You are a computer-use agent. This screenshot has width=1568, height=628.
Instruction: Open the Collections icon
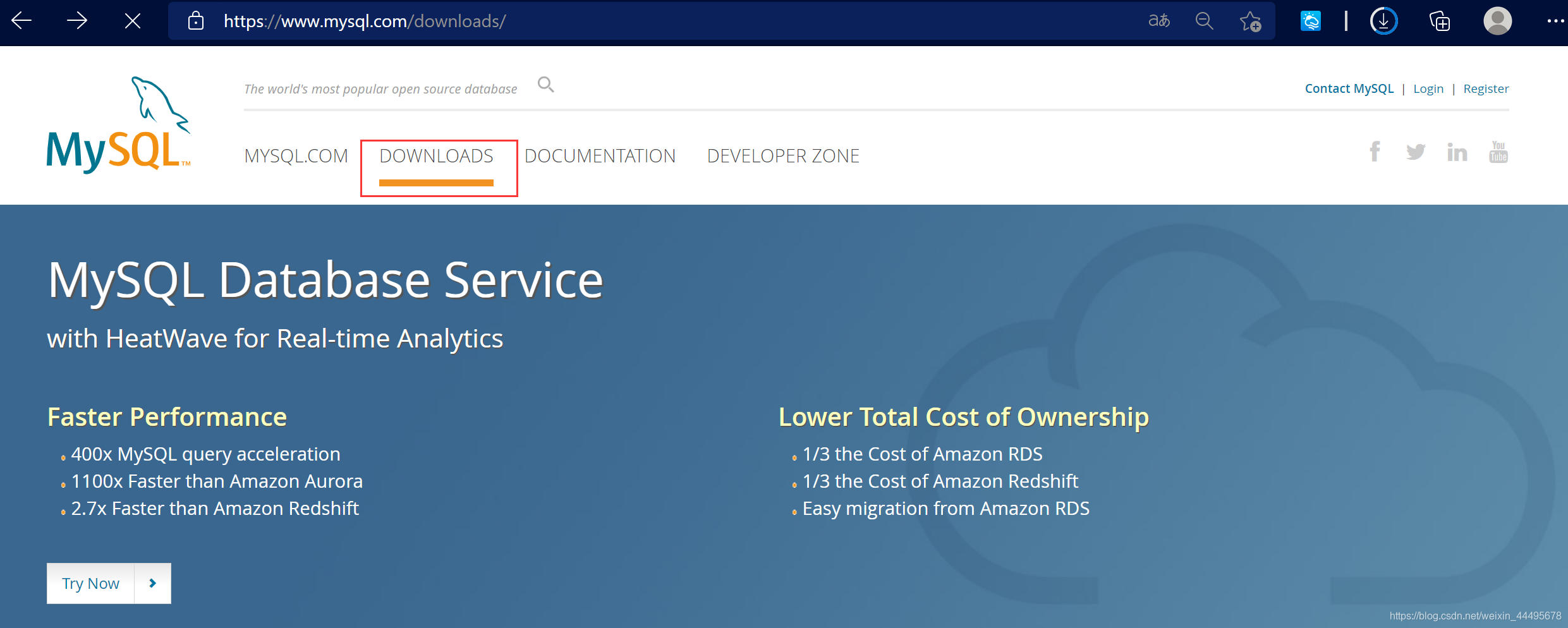1440,21
